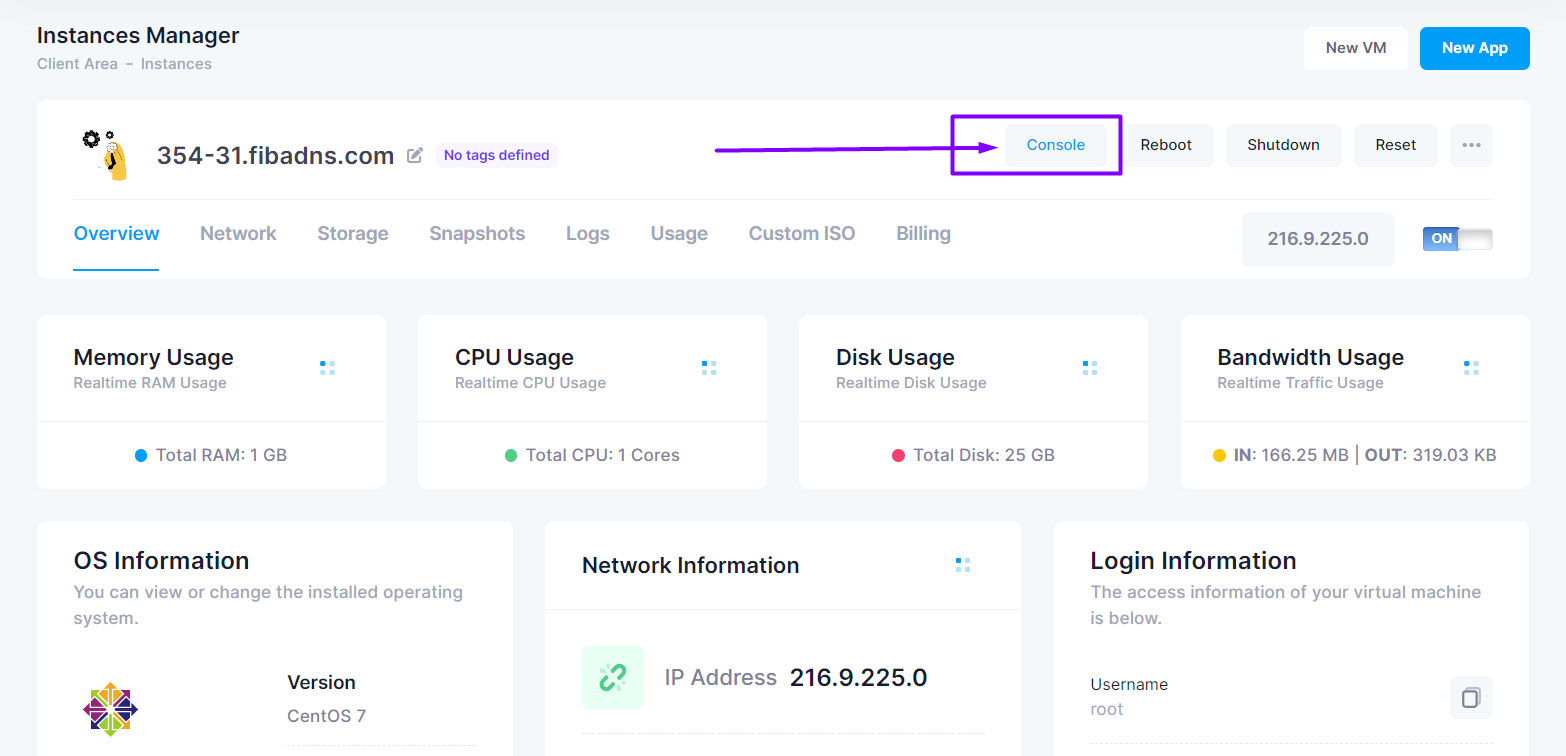Open the three-dots more actions menu
Image resolution: width=1566 pixels, height=756 pixels.
click(1471, 145)
